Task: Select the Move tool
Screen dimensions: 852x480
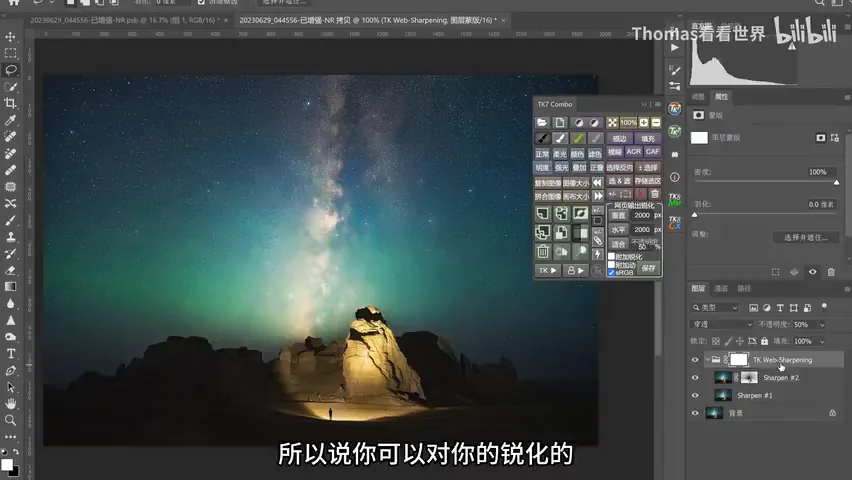Action: tap(10, 37)
